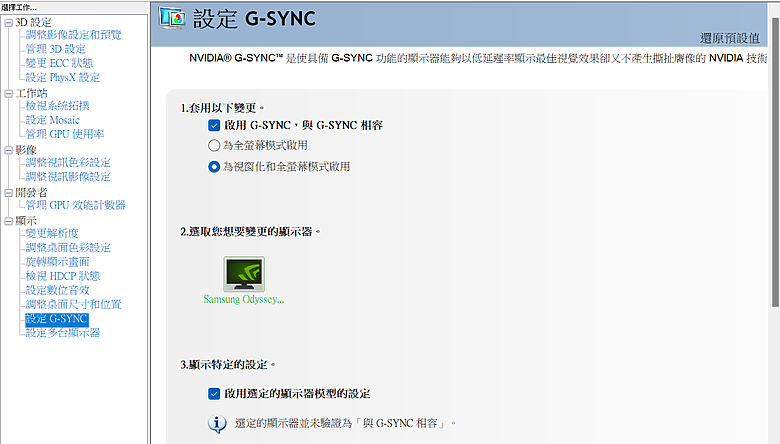Click the 3D 設定 category label

pos(33,22)
